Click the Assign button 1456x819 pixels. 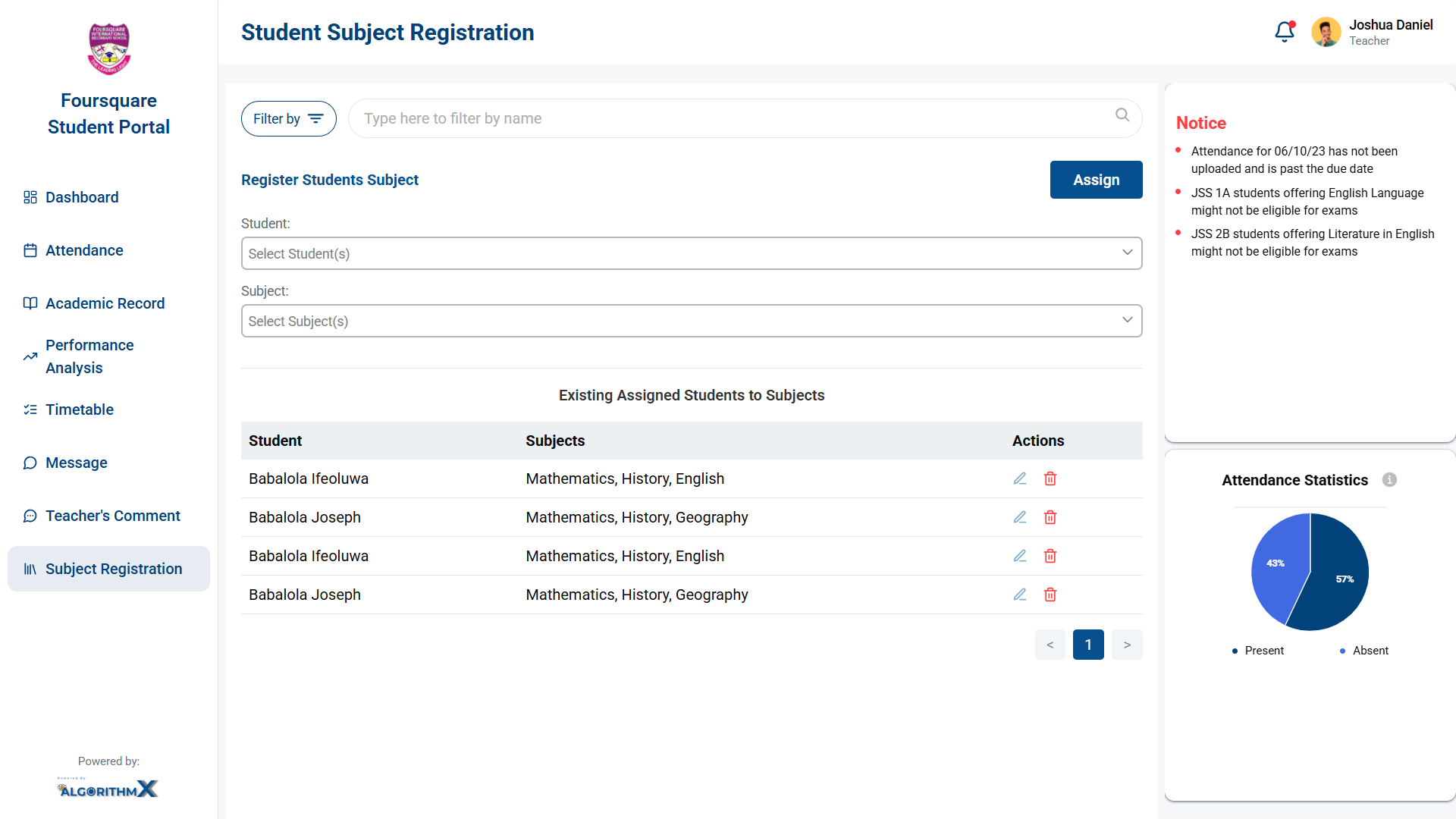(1097, 180)
